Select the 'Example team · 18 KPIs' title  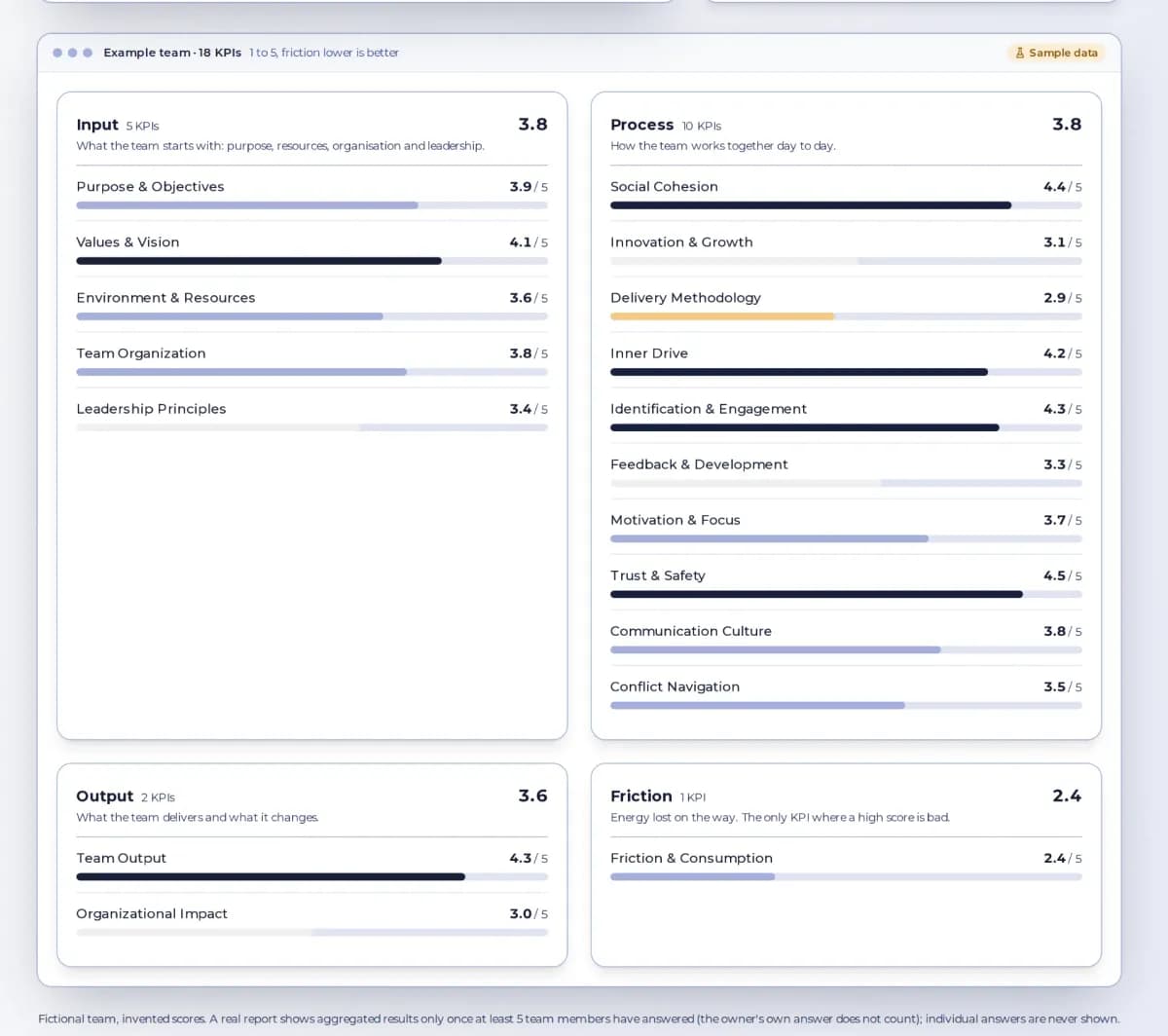(x=172, y=53)
